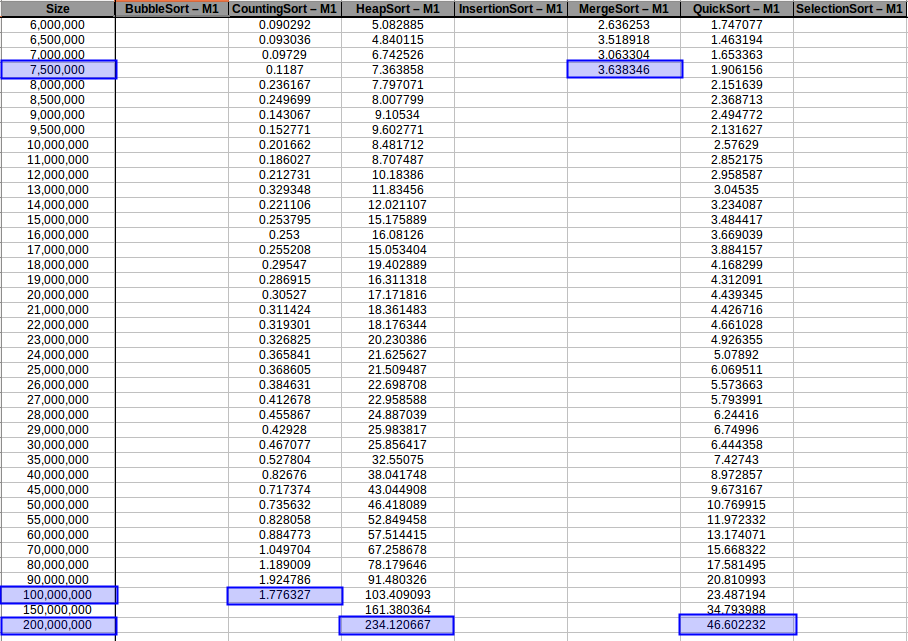Click the size cell 40,000,000
The image size is (908, 641).
58,475
